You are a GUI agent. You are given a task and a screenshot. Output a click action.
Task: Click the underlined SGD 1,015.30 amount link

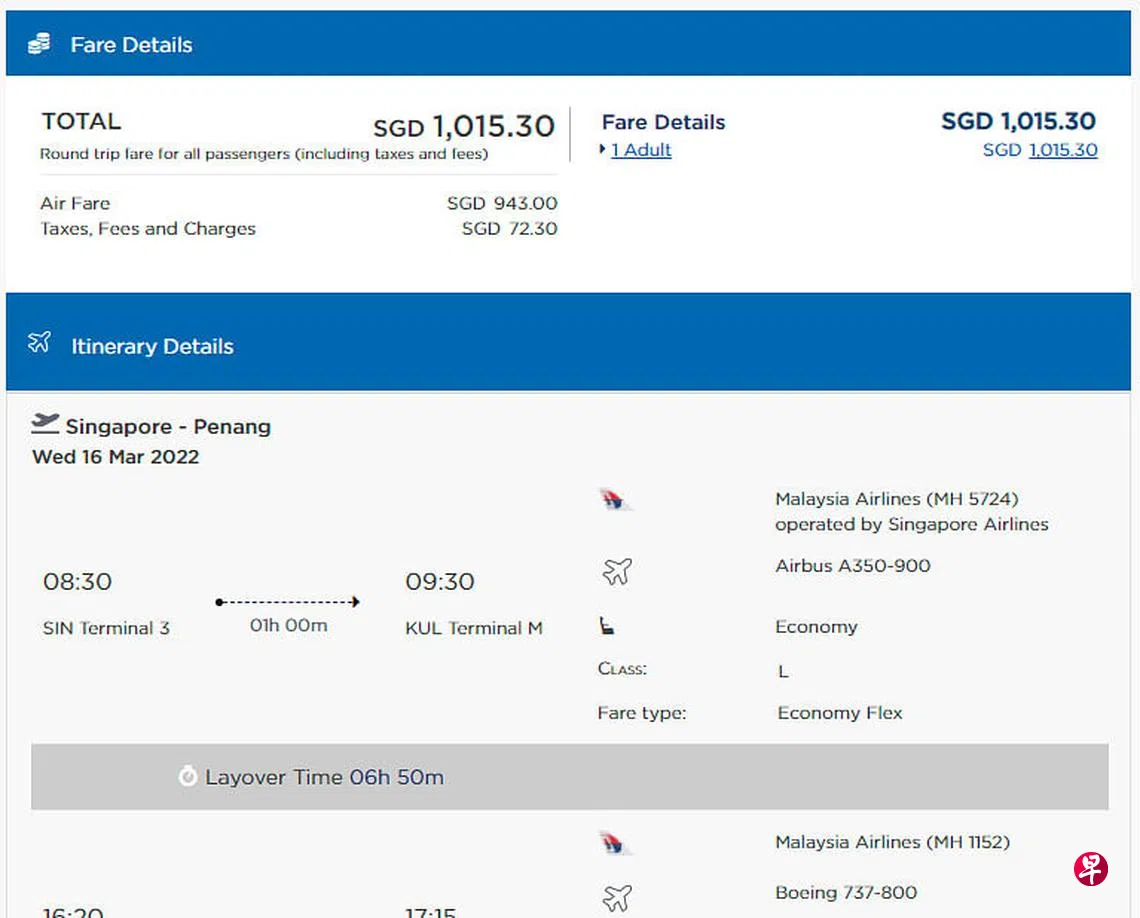pos(1062,150)
